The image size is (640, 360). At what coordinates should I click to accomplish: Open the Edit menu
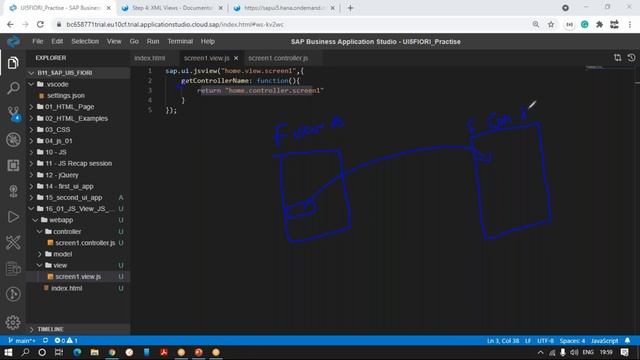coord(57,41)
